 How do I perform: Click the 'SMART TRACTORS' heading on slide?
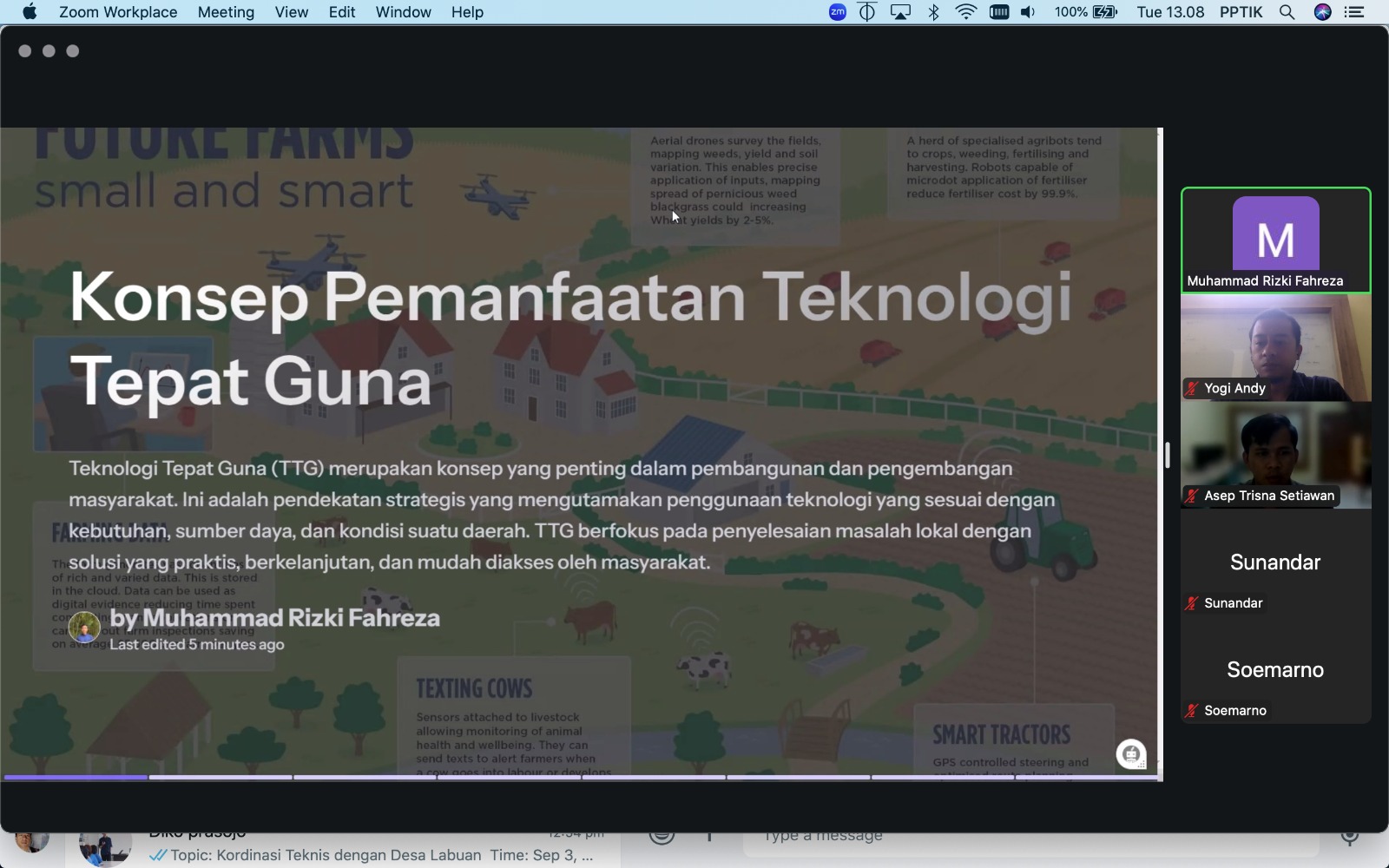[x=1002, y=735]
